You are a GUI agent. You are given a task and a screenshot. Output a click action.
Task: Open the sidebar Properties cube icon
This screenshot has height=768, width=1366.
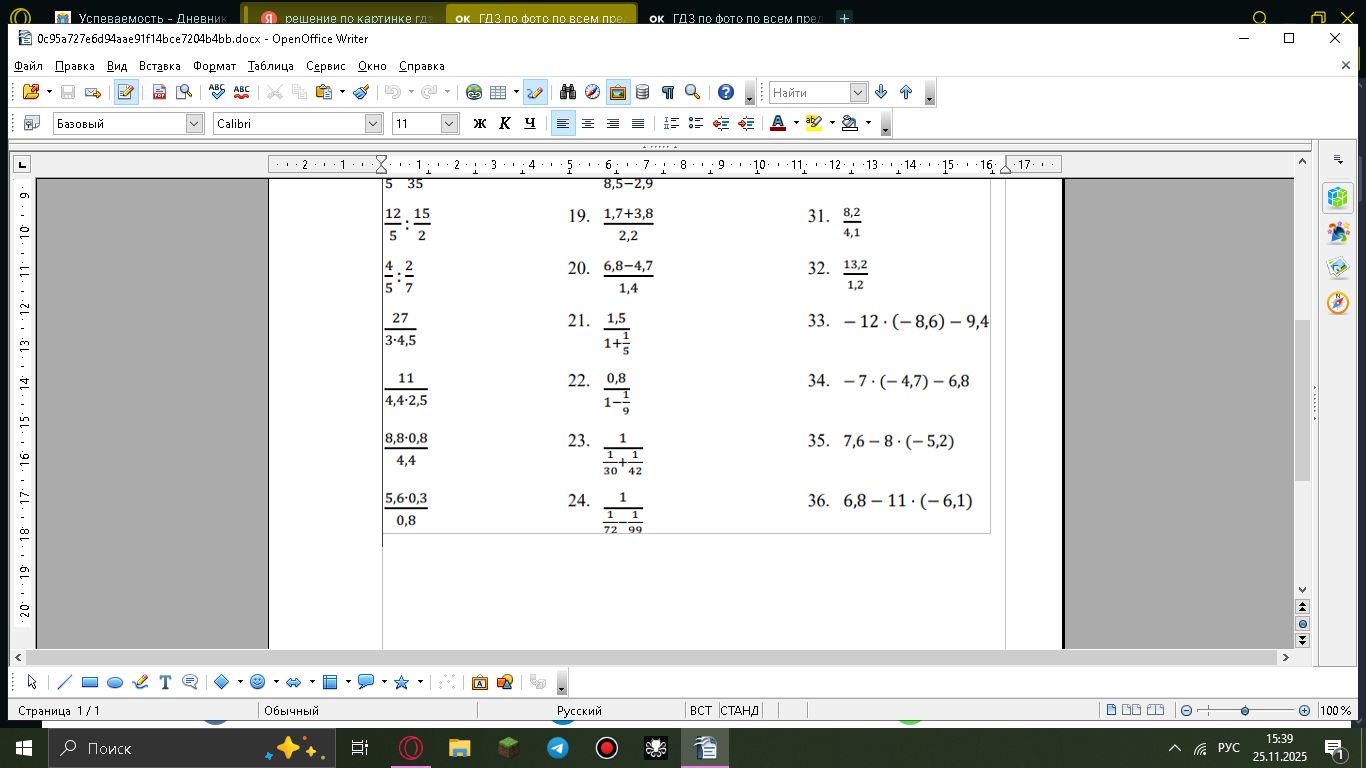click(x=1338, y=197)
